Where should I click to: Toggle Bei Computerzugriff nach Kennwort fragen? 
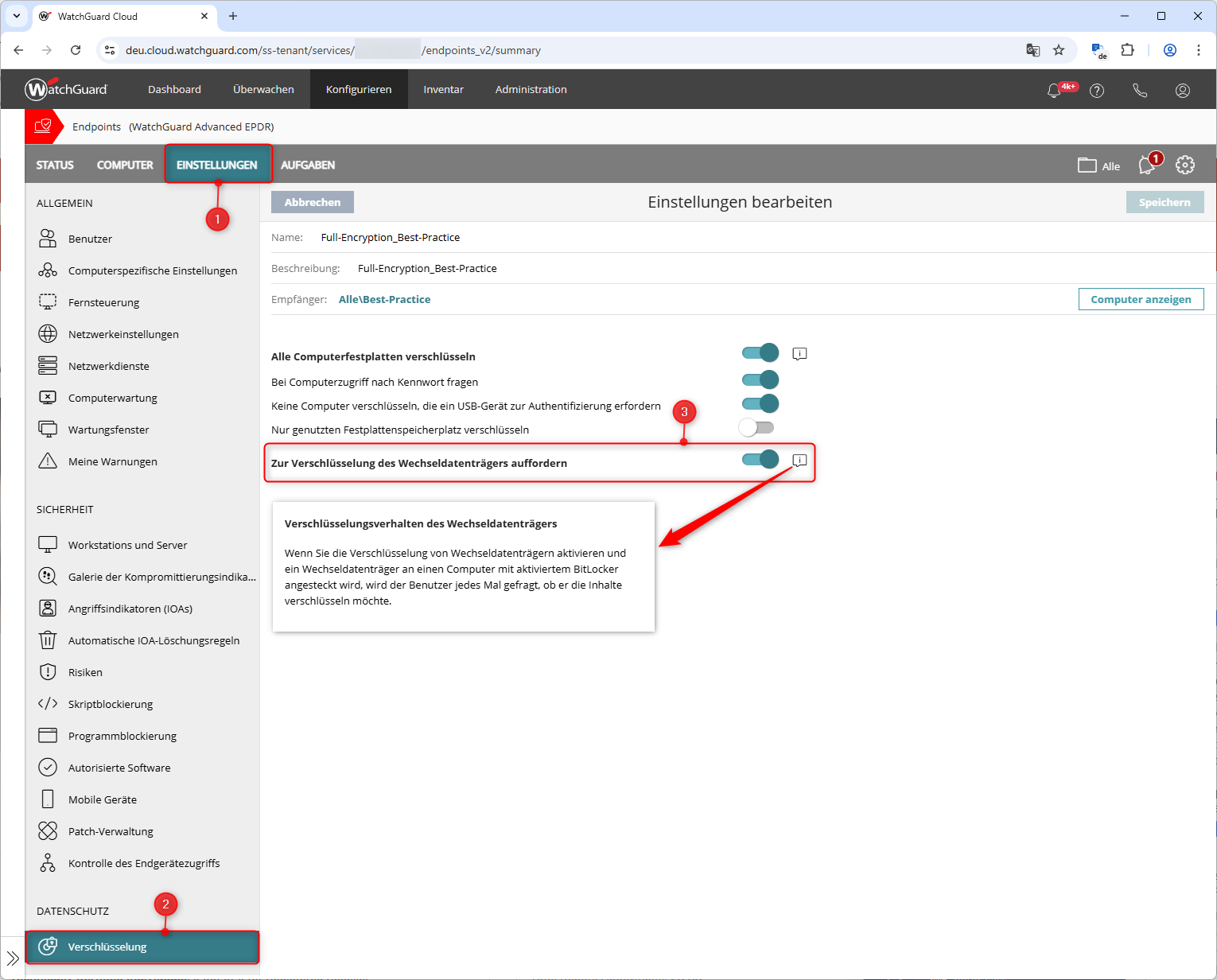(760, 380)
